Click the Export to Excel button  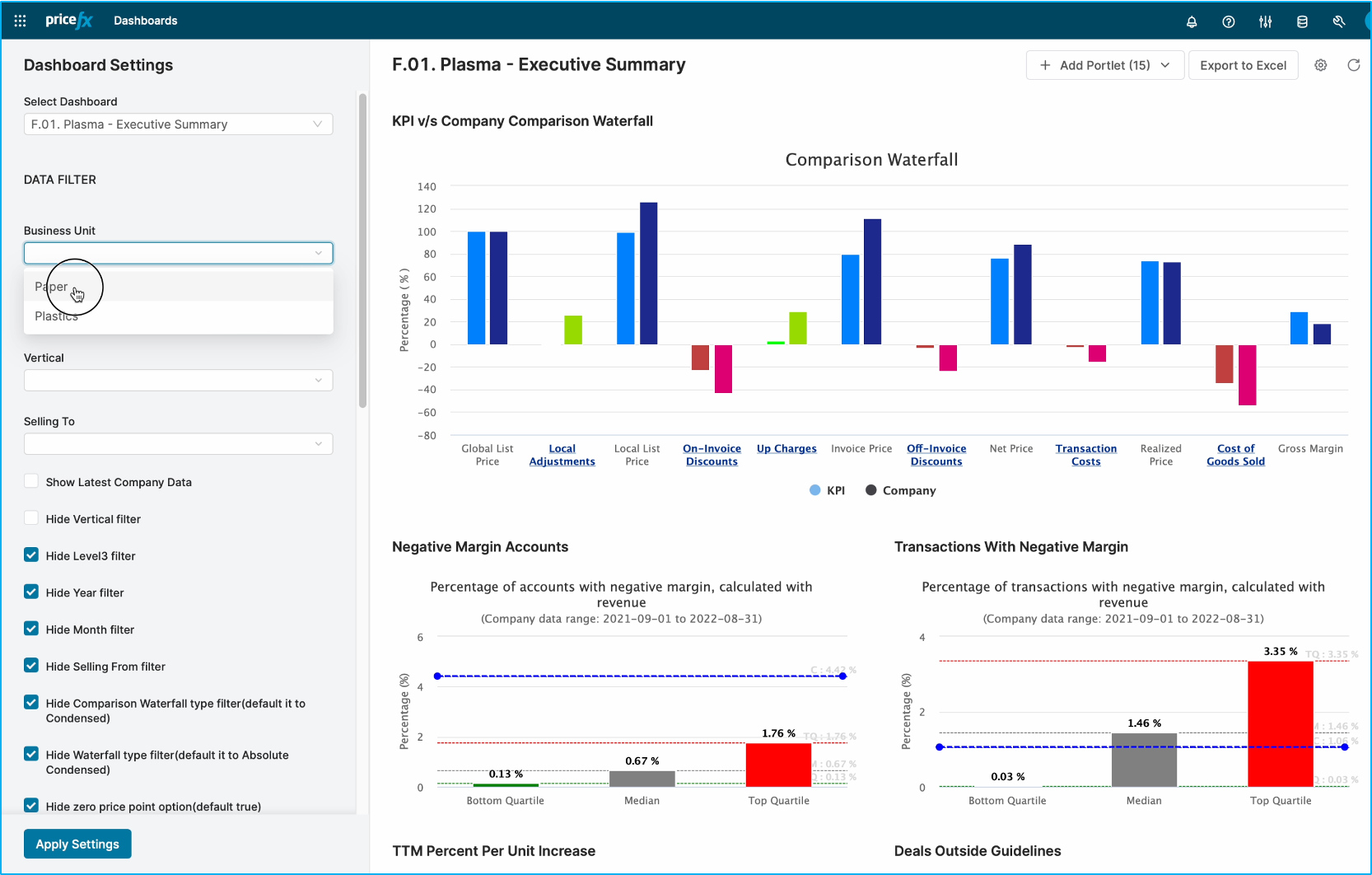1243,65
